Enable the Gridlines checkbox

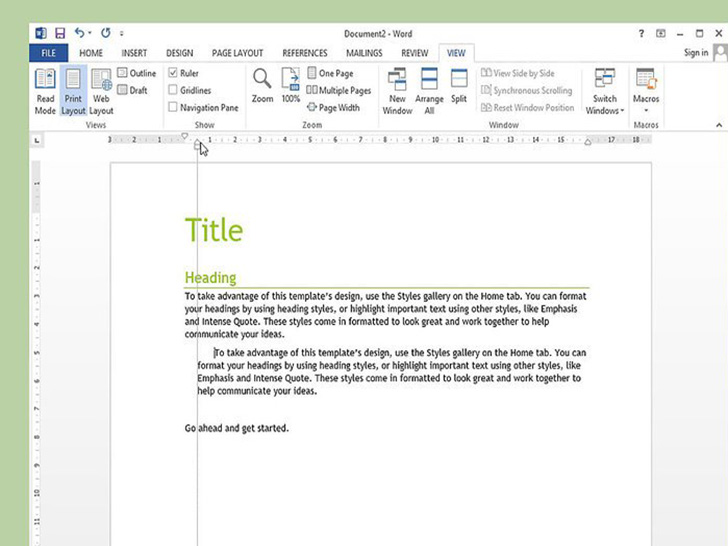173,90
